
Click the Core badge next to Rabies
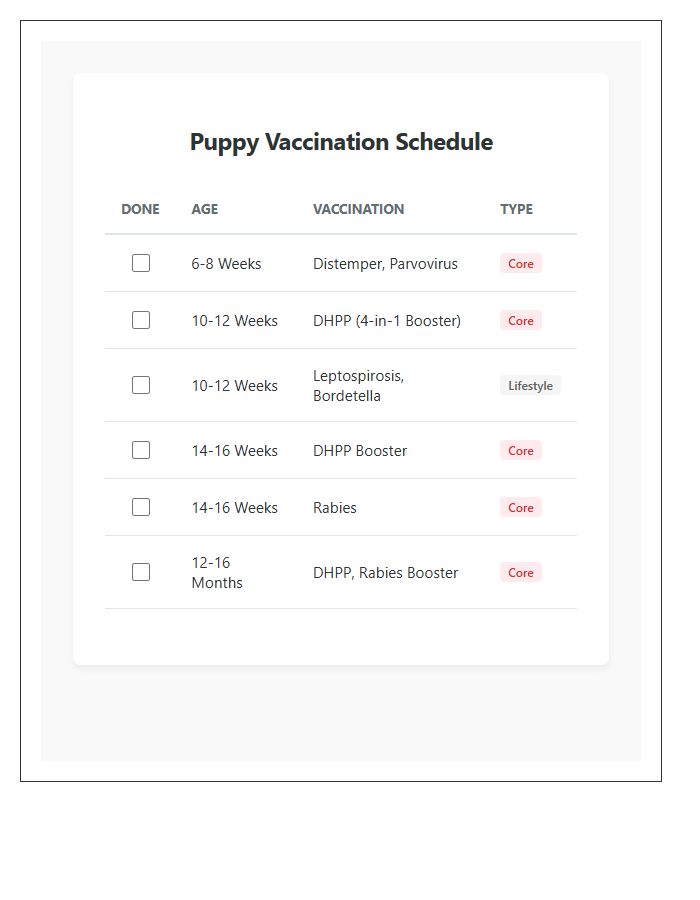click(x=520, y=507)
